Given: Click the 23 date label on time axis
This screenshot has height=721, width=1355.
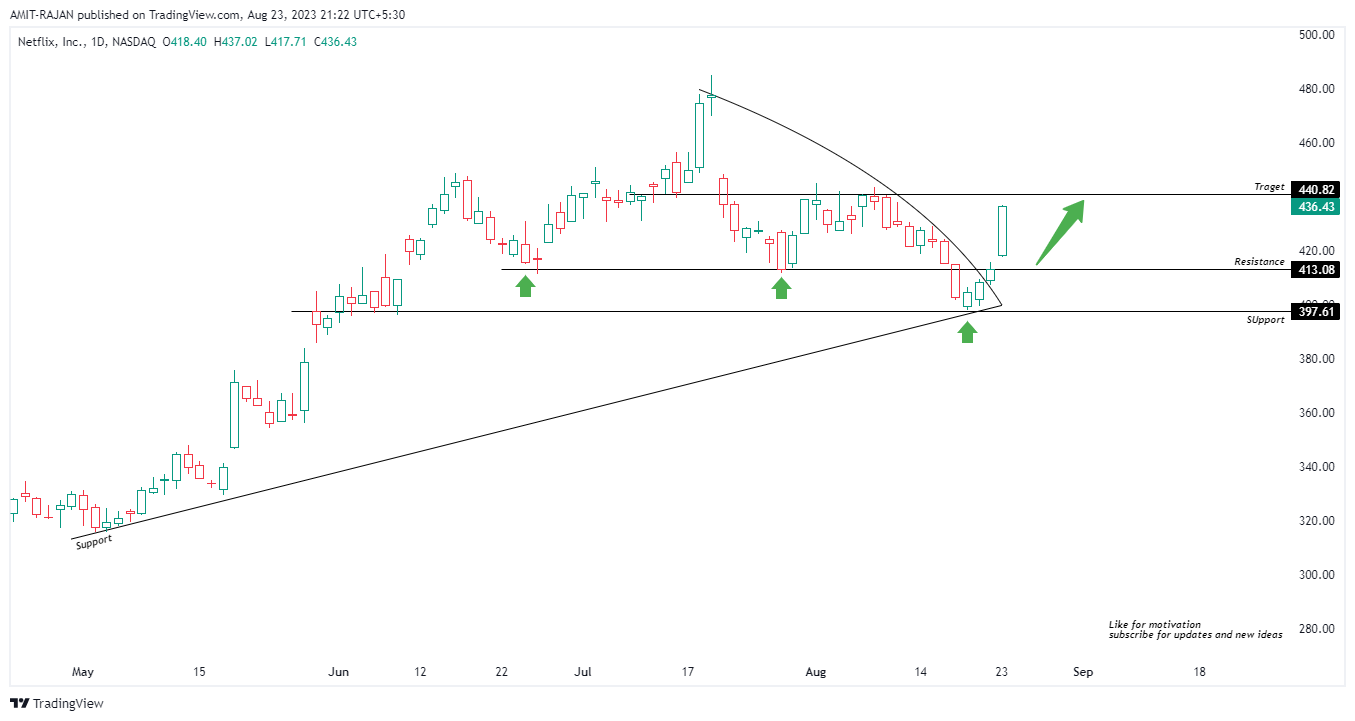Looking at the screenshot, I should click(1002, 672).
